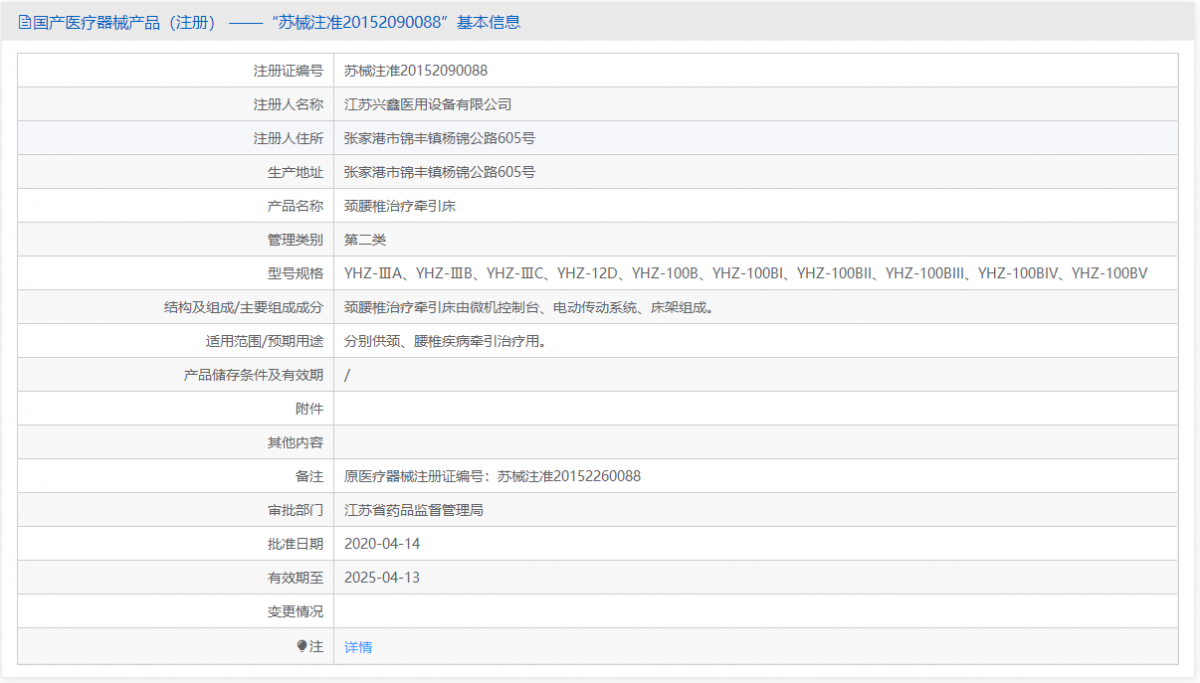Screen dimensions: 1200x683
Task: Click the 变更情况 label cell
Action: 176,611
